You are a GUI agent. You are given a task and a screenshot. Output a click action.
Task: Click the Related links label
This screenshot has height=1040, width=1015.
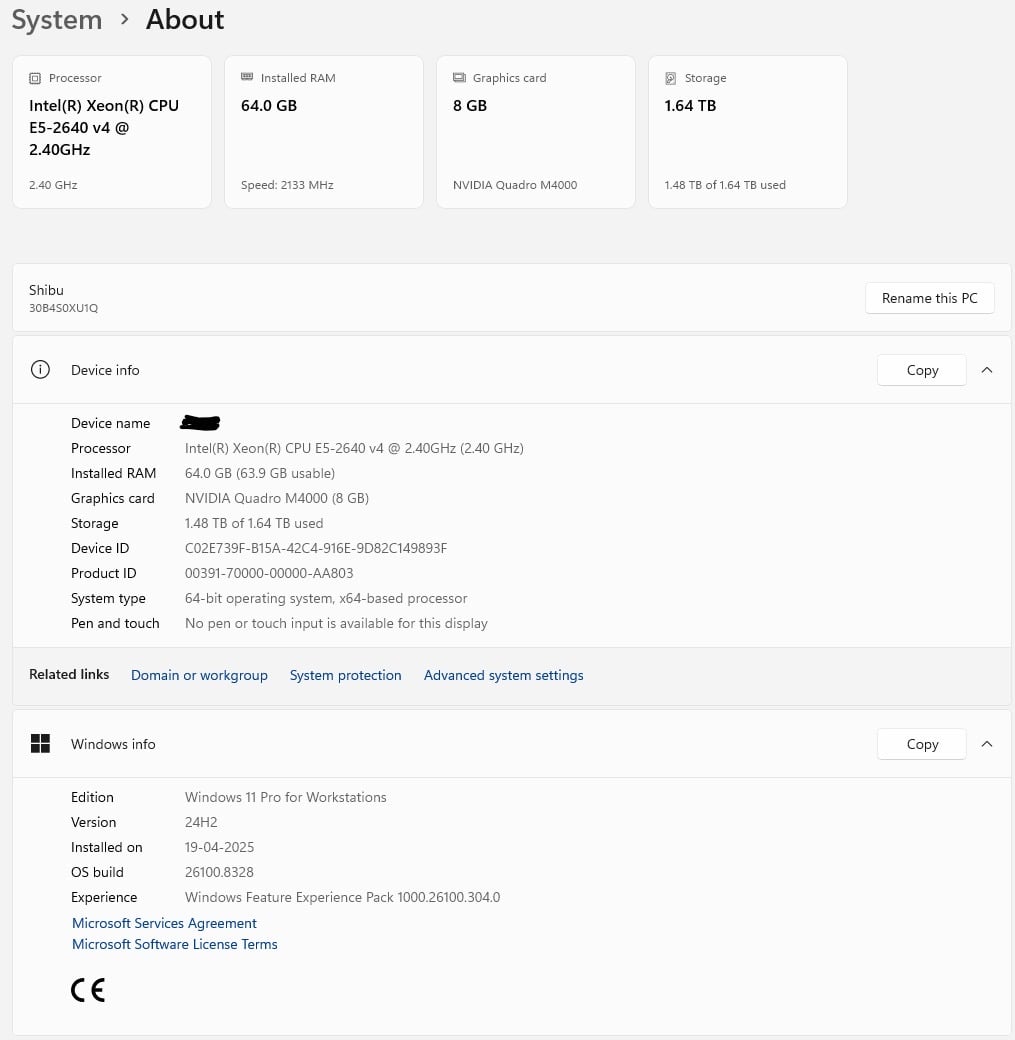click(69, 675)
